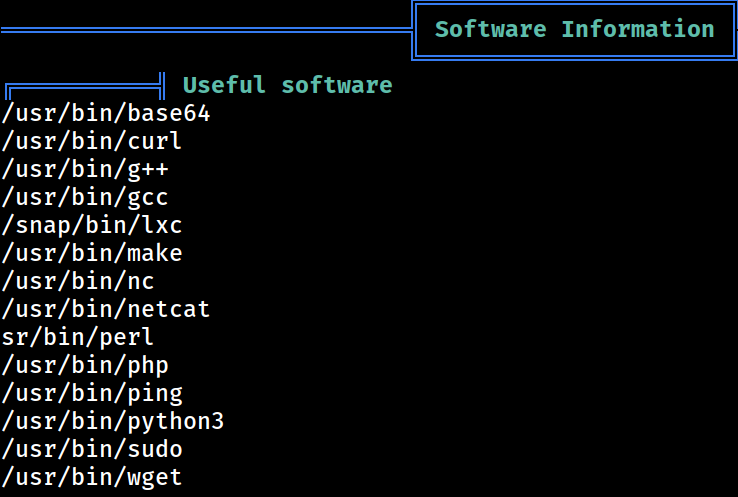Image resolution: width=738 pixels, height=497 pixels.
Task: Click the /usr/bin/wget path
Action: click(x=92, y=478)
